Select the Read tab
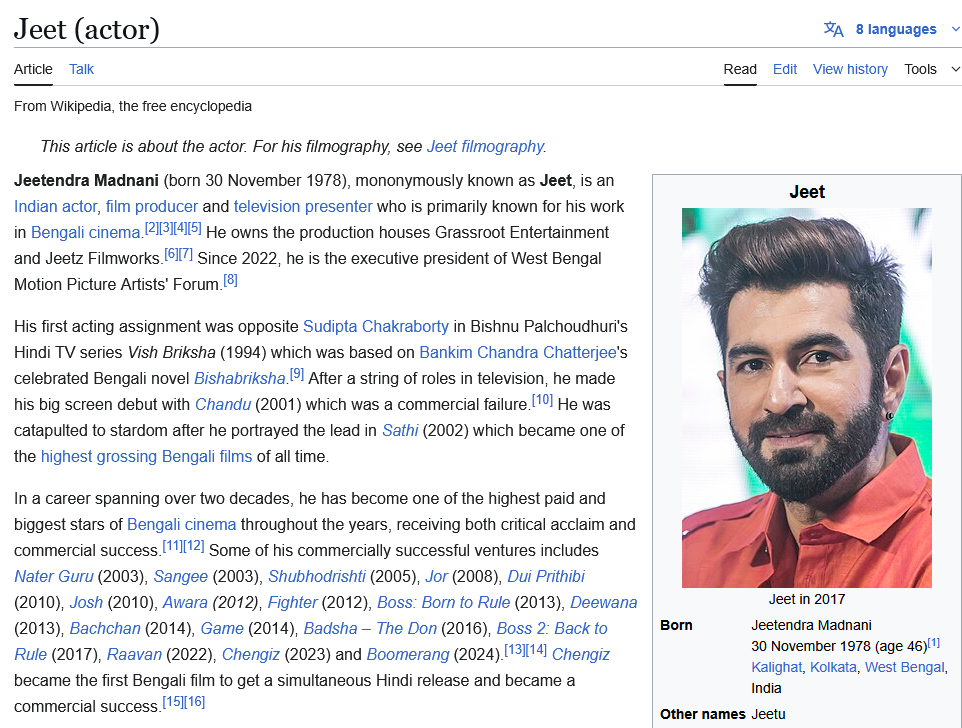 pyautogui.click(x=740, y=69)
